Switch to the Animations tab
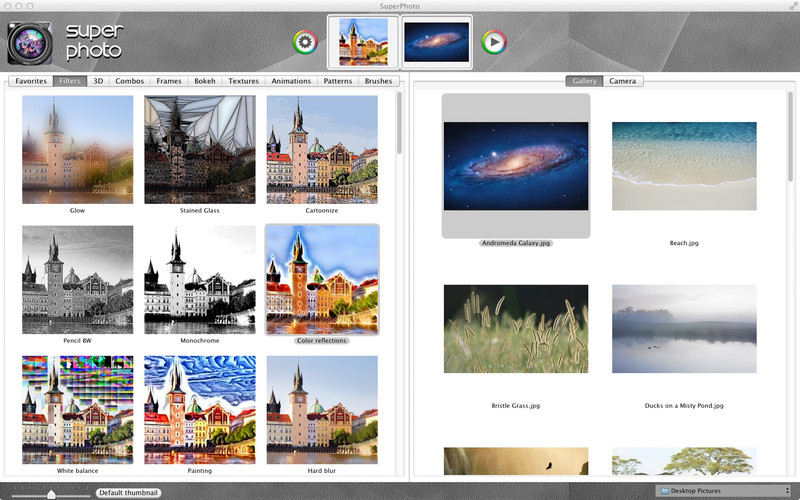This screenshot has width=800, height=500. coord(291,81)
